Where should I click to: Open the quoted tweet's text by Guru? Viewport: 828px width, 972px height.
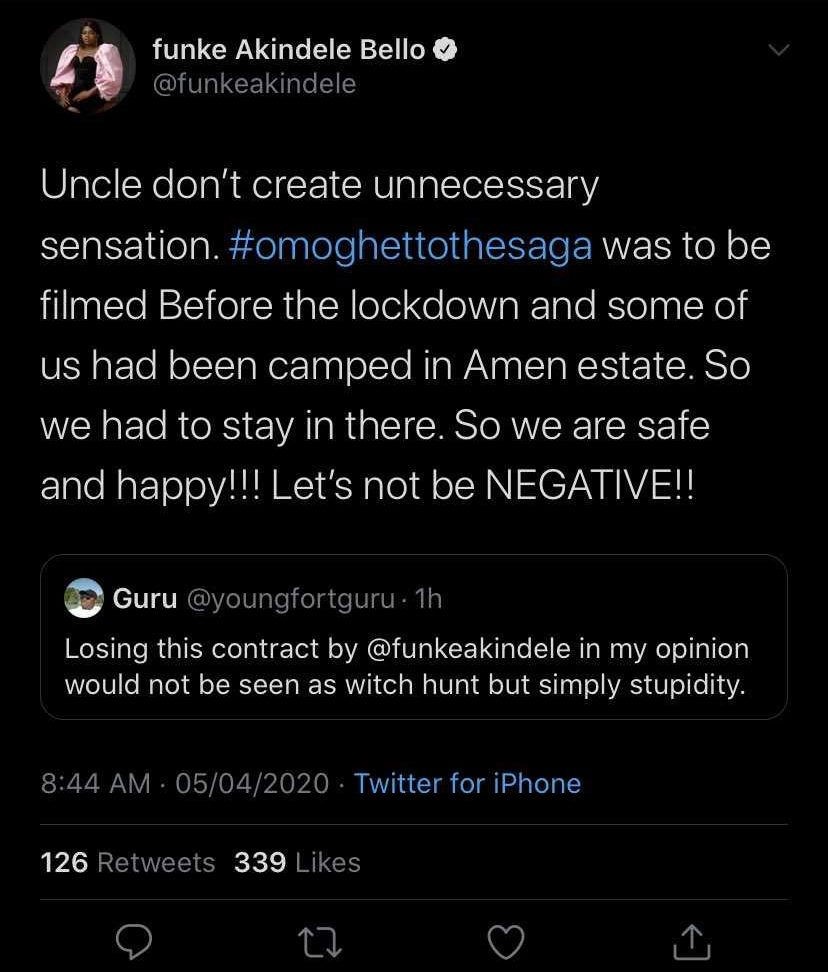[x=406, y=667]
